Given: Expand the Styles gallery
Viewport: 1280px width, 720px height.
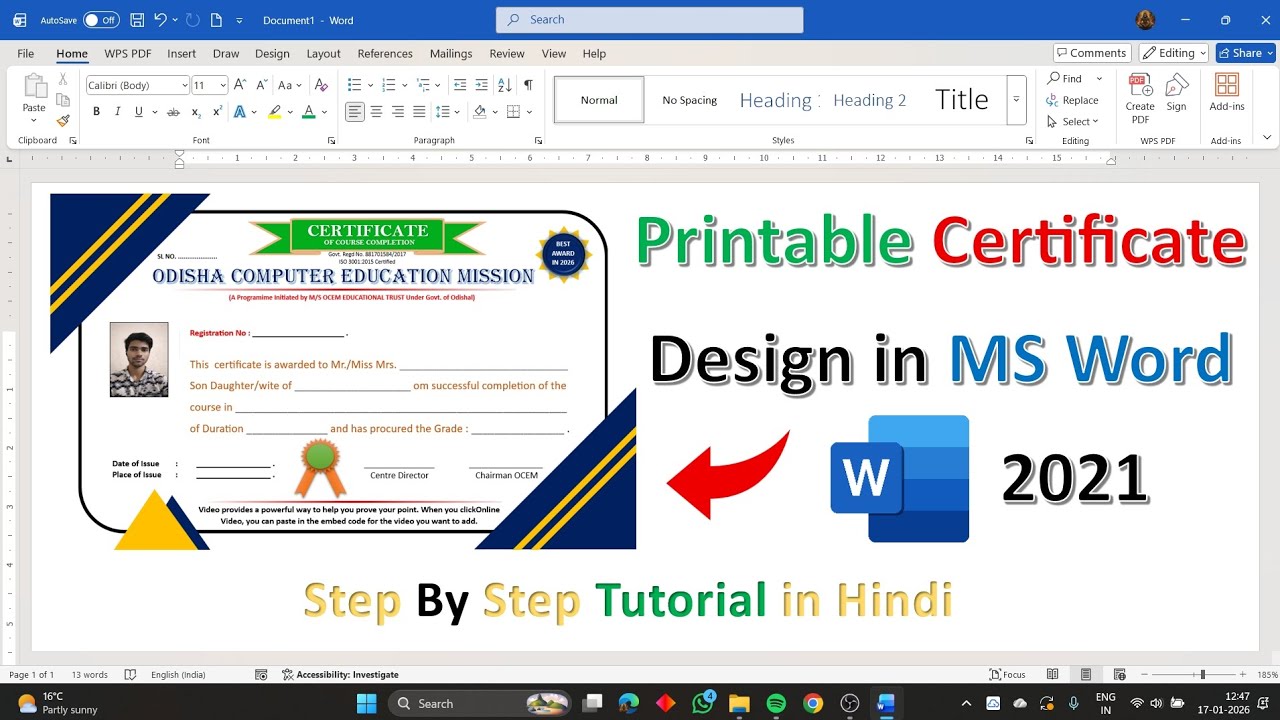Looking at the screenshot, I should [1016, 99].
